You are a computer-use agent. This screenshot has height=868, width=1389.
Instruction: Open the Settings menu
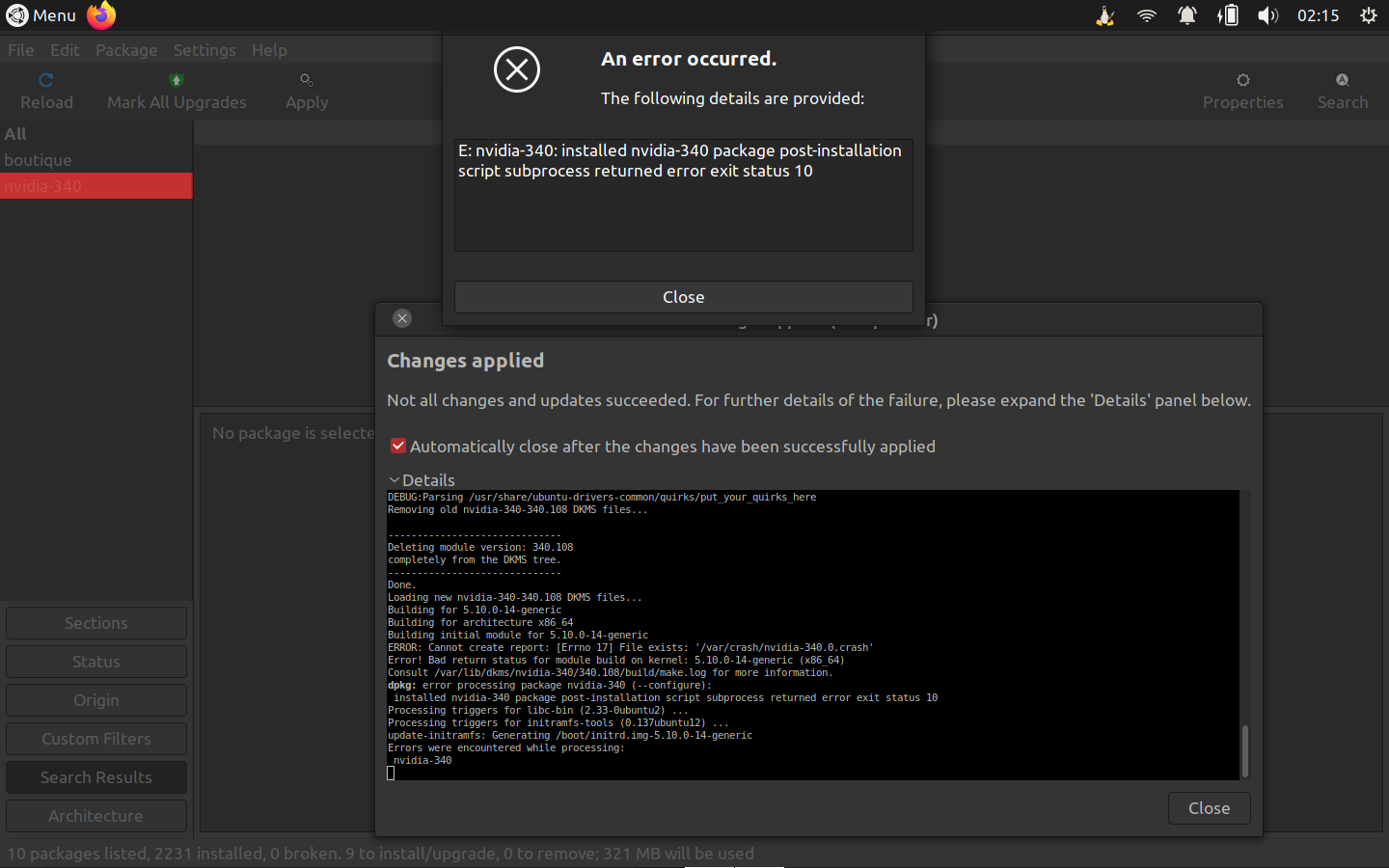point(204,50)
